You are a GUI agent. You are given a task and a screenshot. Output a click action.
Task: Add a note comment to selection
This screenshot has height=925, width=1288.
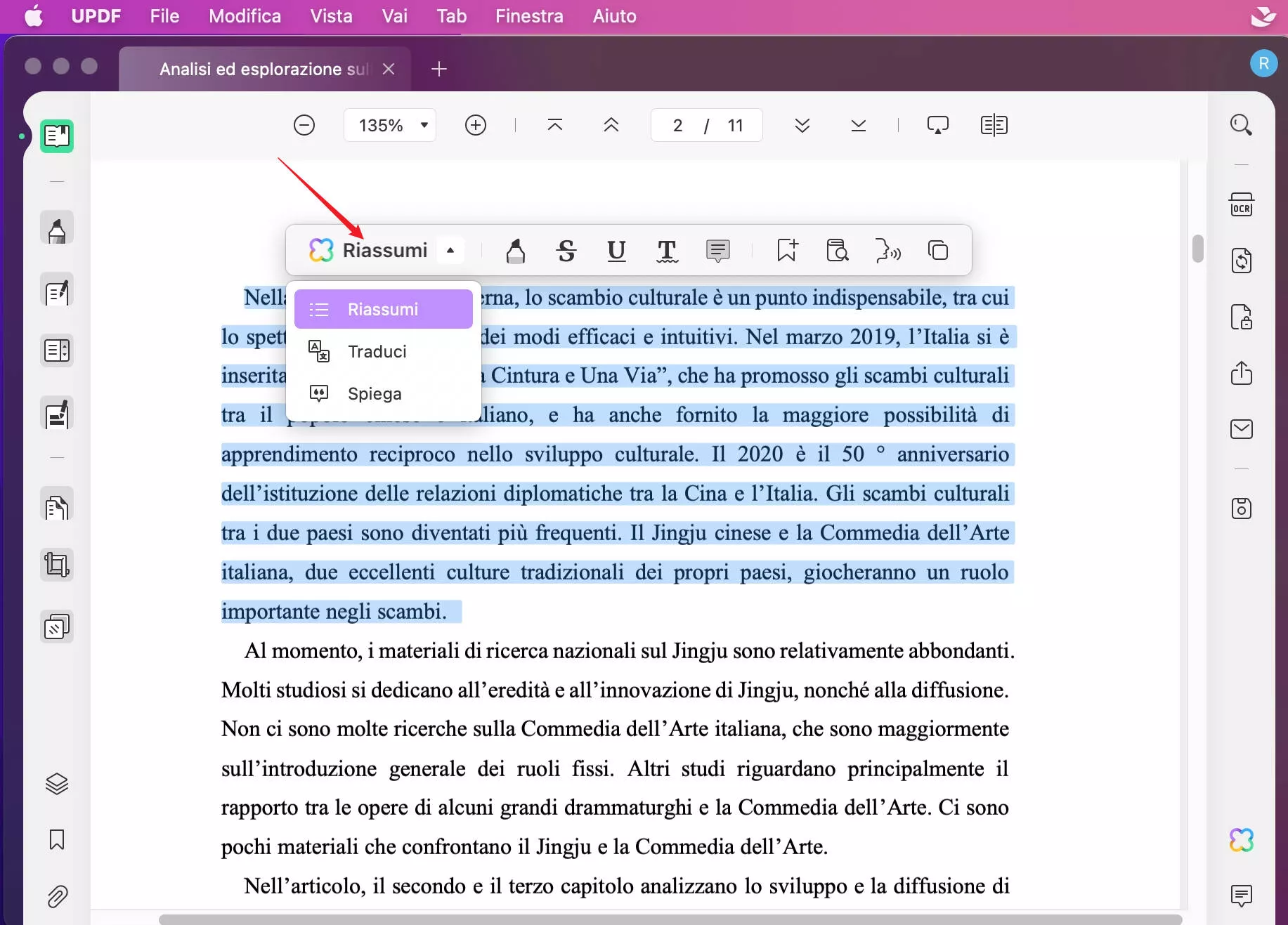[x=717, y=250]
